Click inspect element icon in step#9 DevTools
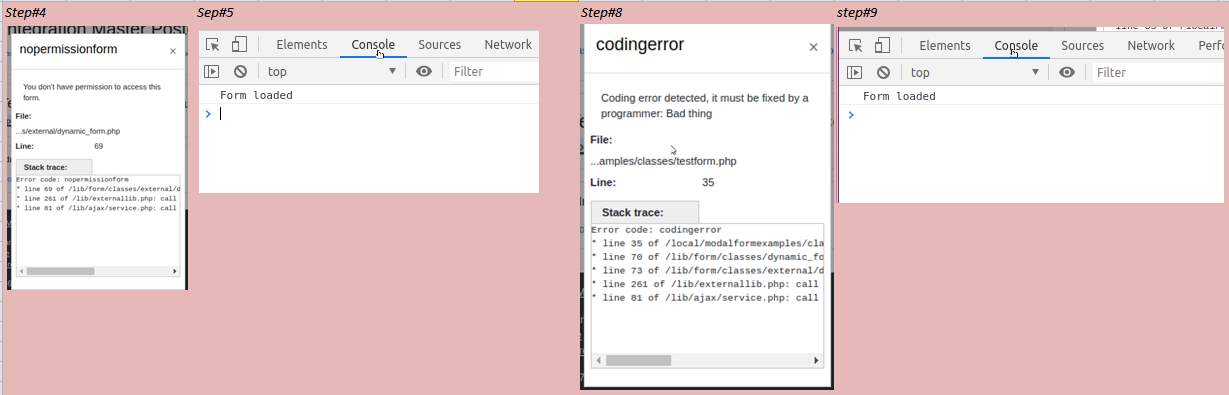 855,45
